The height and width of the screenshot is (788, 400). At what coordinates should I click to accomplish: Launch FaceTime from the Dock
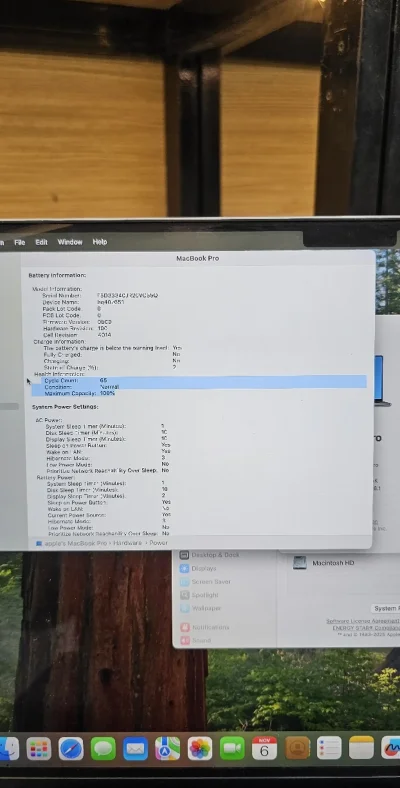[x=232, y=749]
